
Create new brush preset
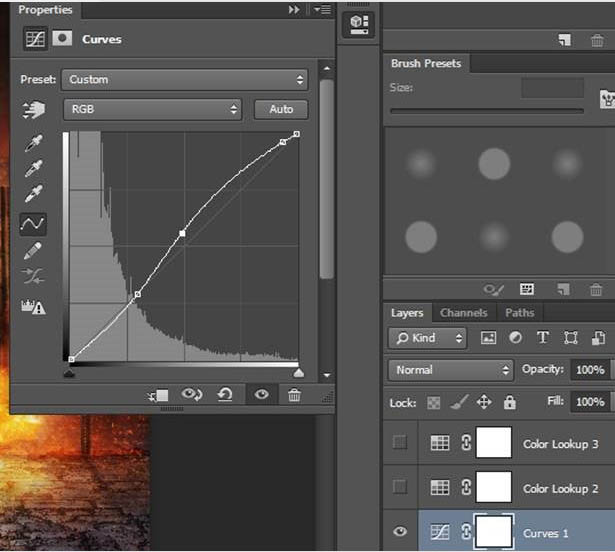click(563, 290)
